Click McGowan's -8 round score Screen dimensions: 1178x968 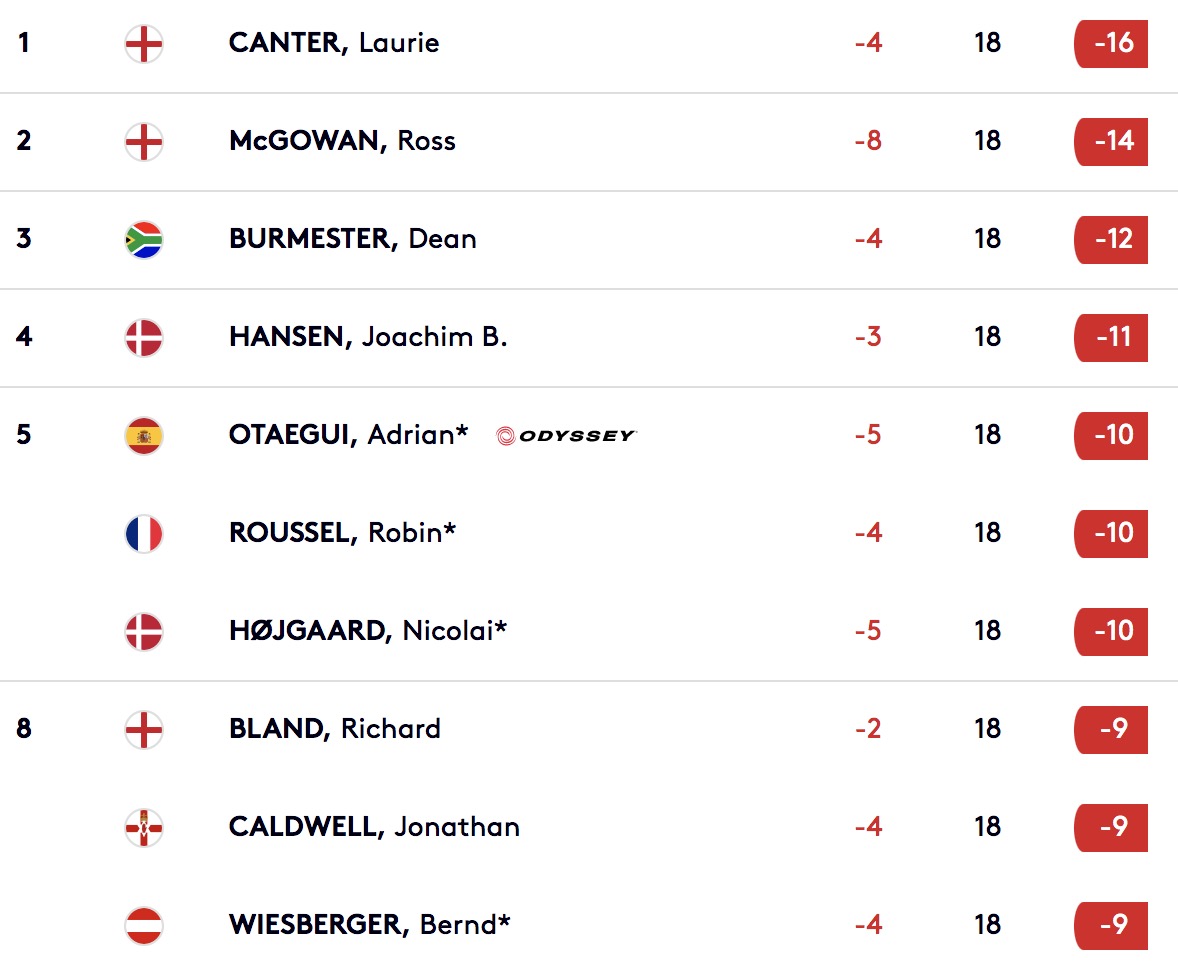(x=868, y=141)
